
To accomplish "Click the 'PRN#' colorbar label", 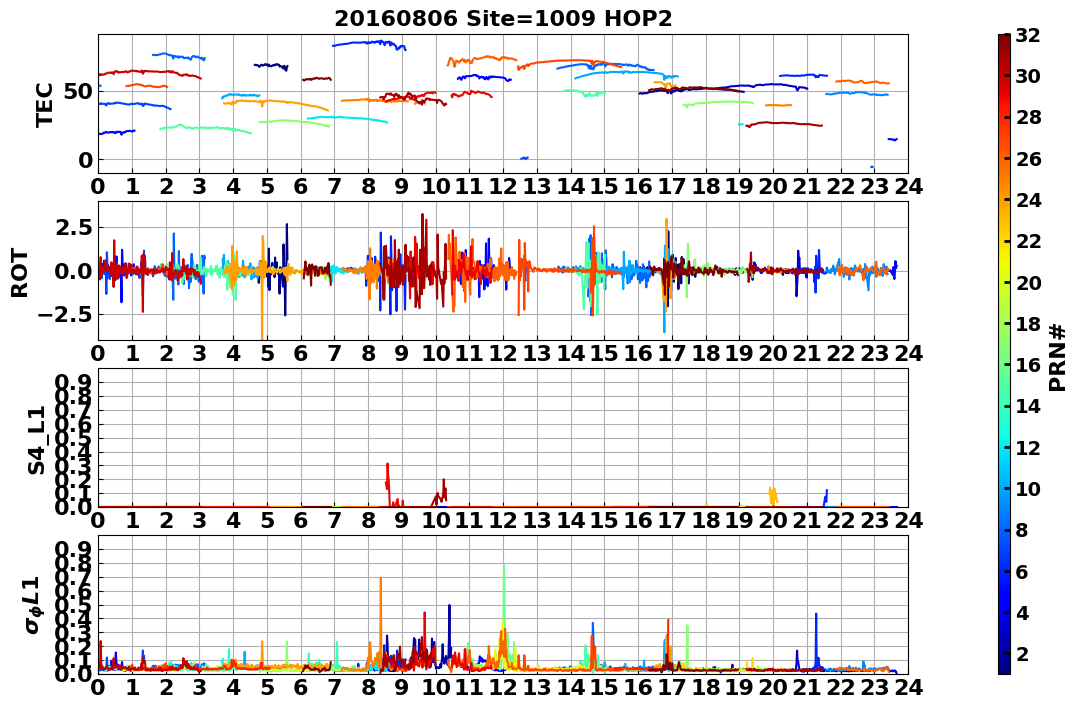I will pos(1058,358).
